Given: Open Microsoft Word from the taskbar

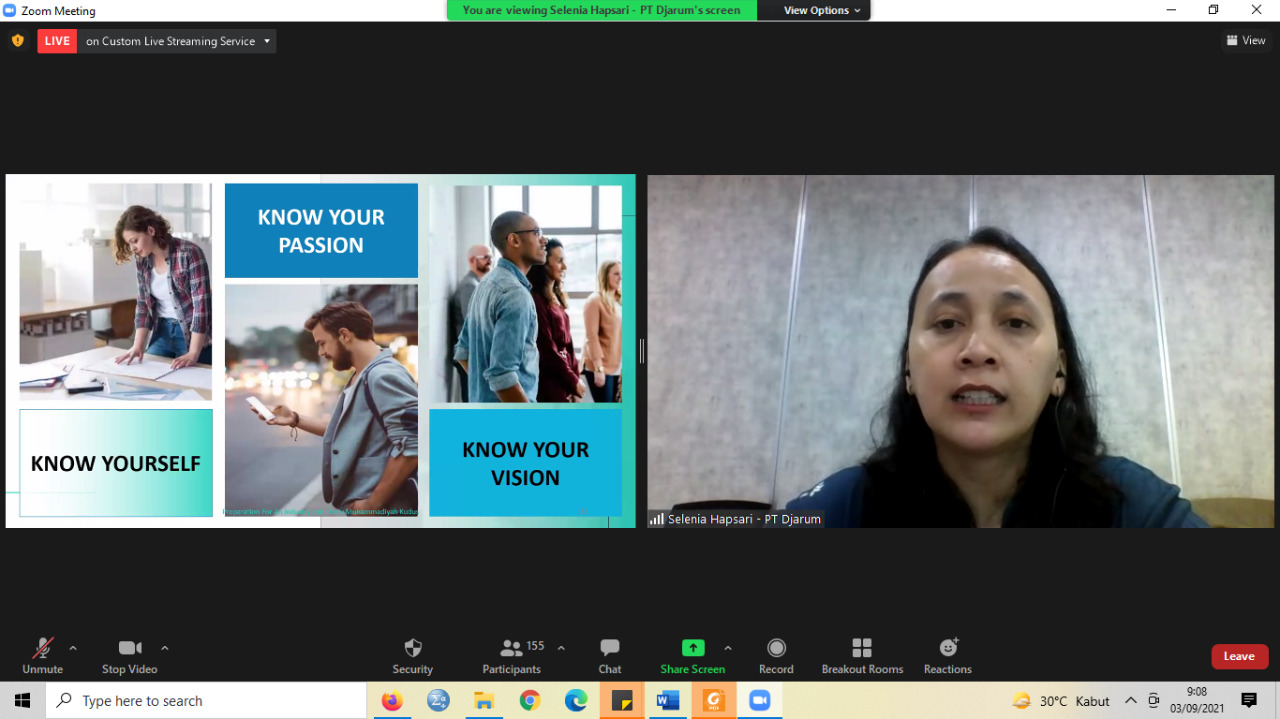Looking at the screenshot, I should pyautogui.click(x=667, y=701).
